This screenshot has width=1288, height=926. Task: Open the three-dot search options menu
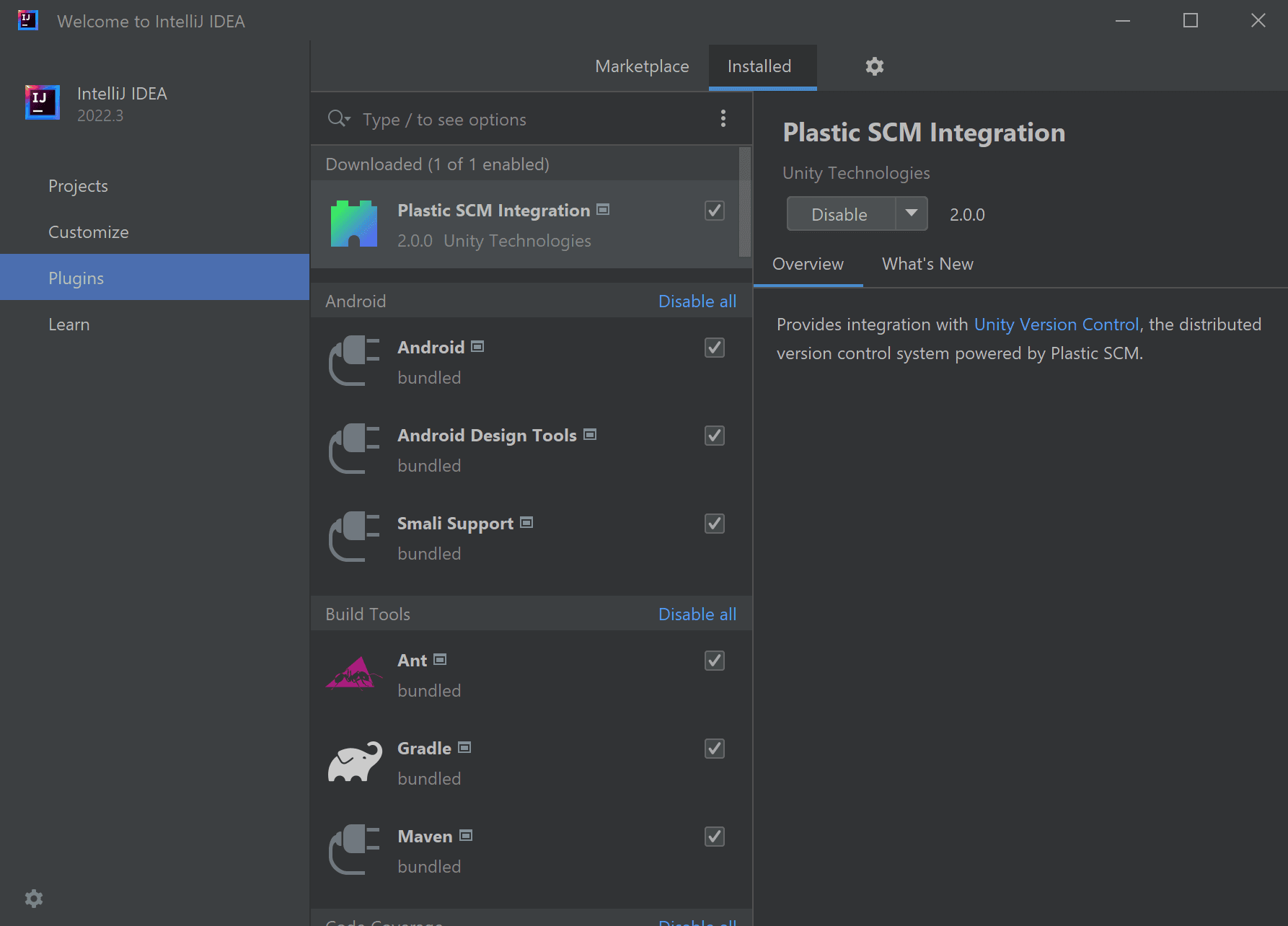click(723, 118)
